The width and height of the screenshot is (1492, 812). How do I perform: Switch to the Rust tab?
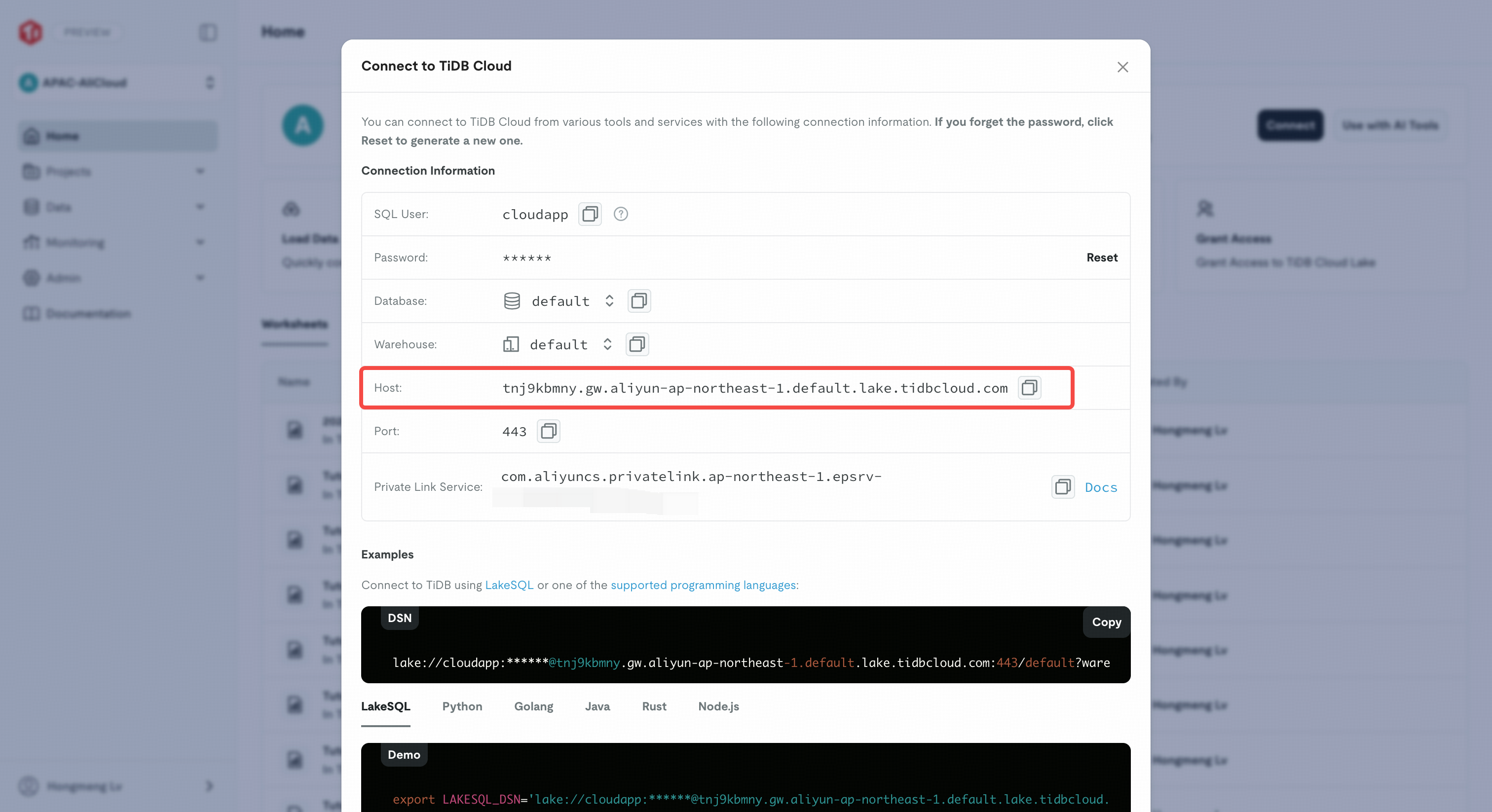pyautogui.click(x=654, y=706)
